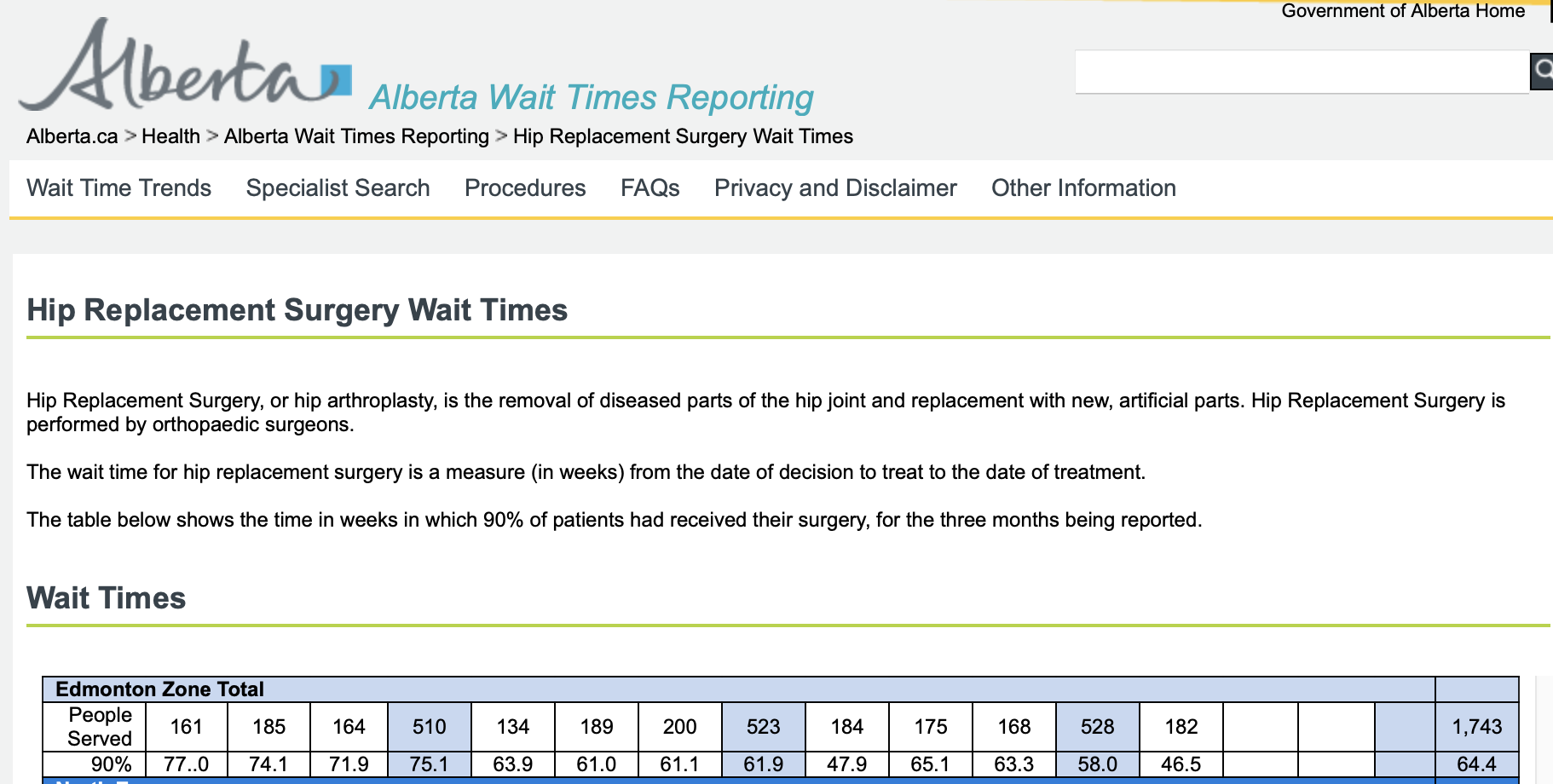Open Government of Alberta Home link

[1403, 11]
